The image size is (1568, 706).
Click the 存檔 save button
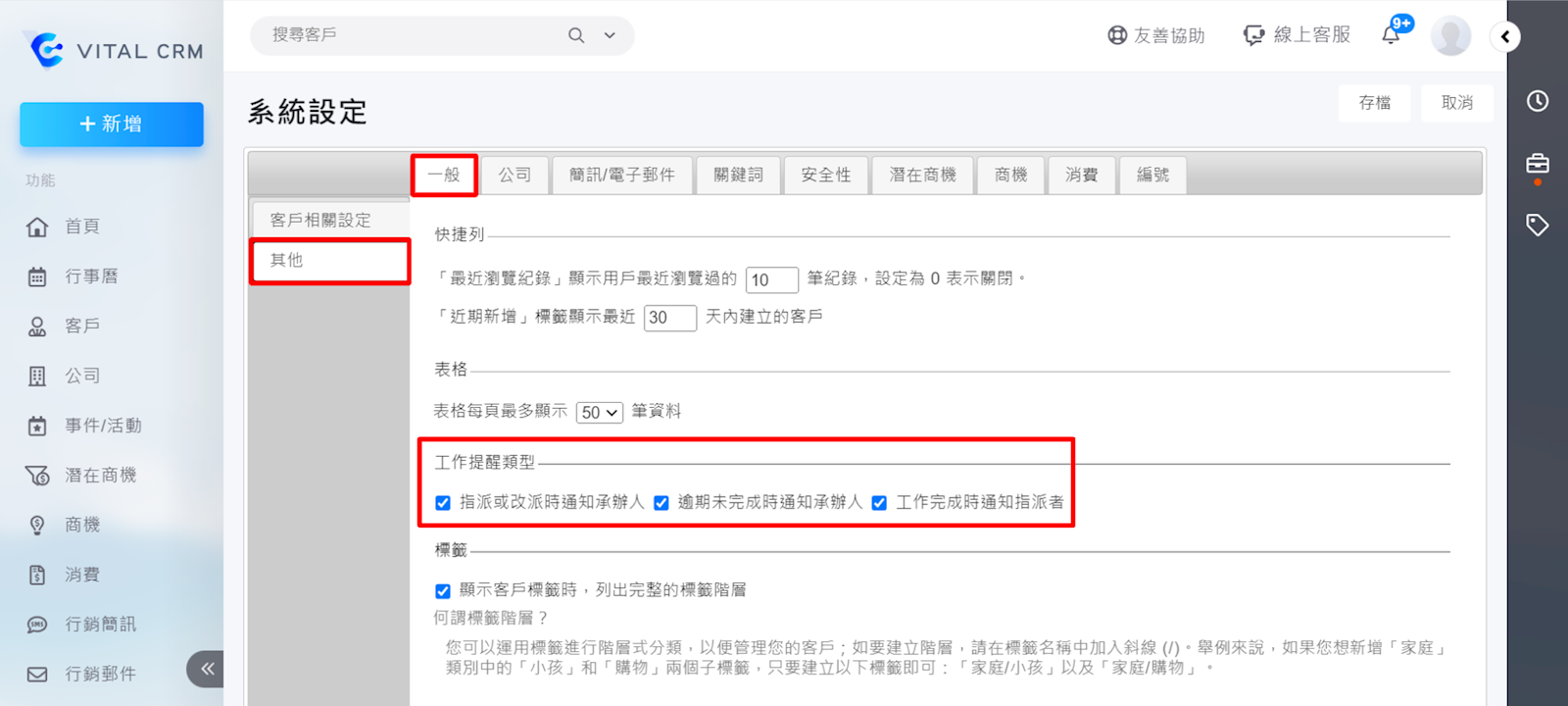click(x=1374, y=102)
